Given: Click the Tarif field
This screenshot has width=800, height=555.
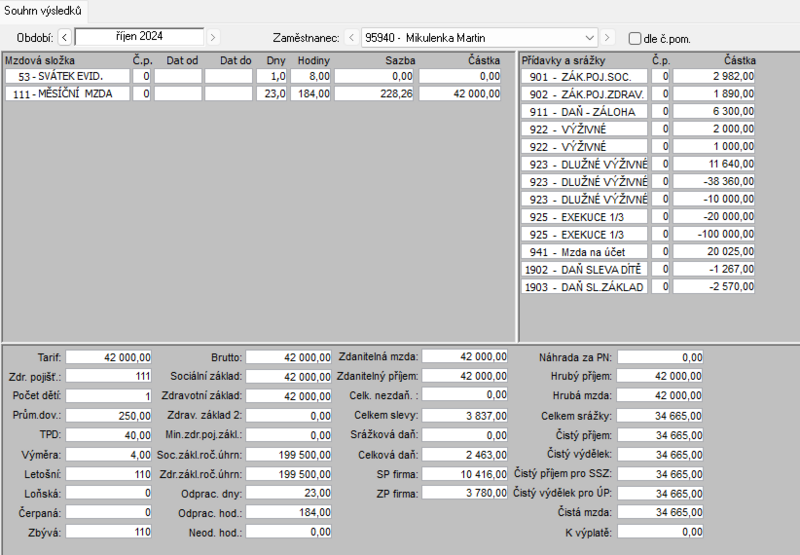Looking at the screenshot, I should 108,357.
